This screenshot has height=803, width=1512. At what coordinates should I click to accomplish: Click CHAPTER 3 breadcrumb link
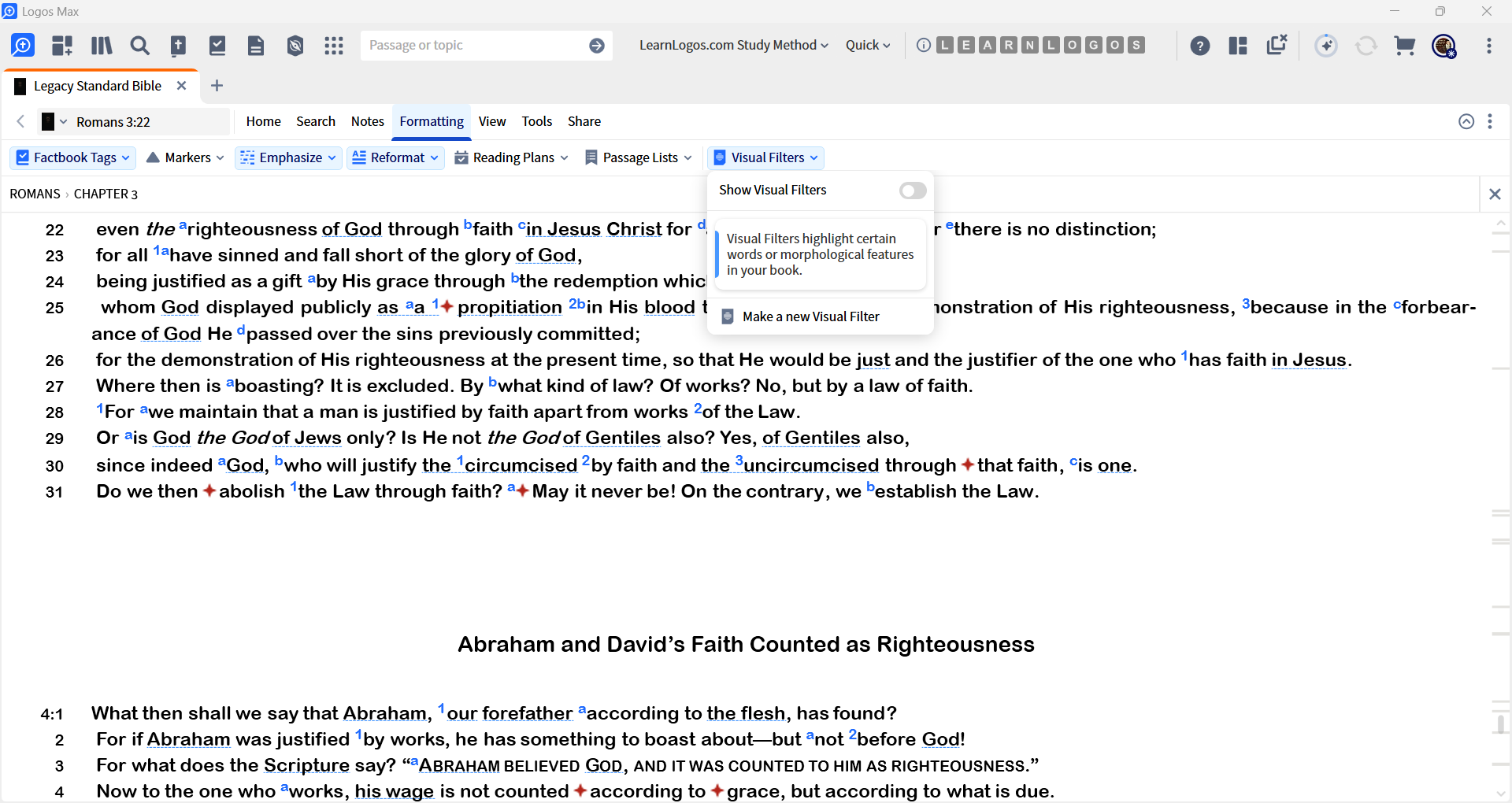(106, 194)
